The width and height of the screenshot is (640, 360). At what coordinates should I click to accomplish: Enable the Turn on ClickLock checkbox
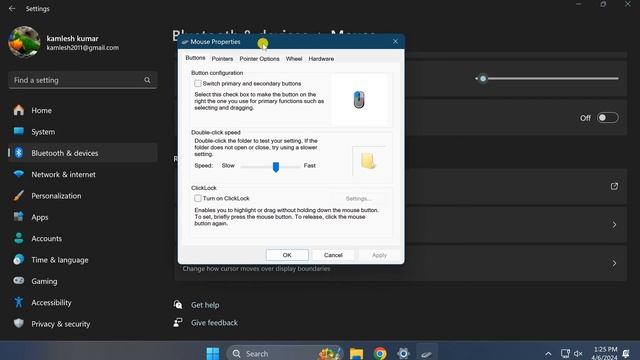[x=198, y=198]
